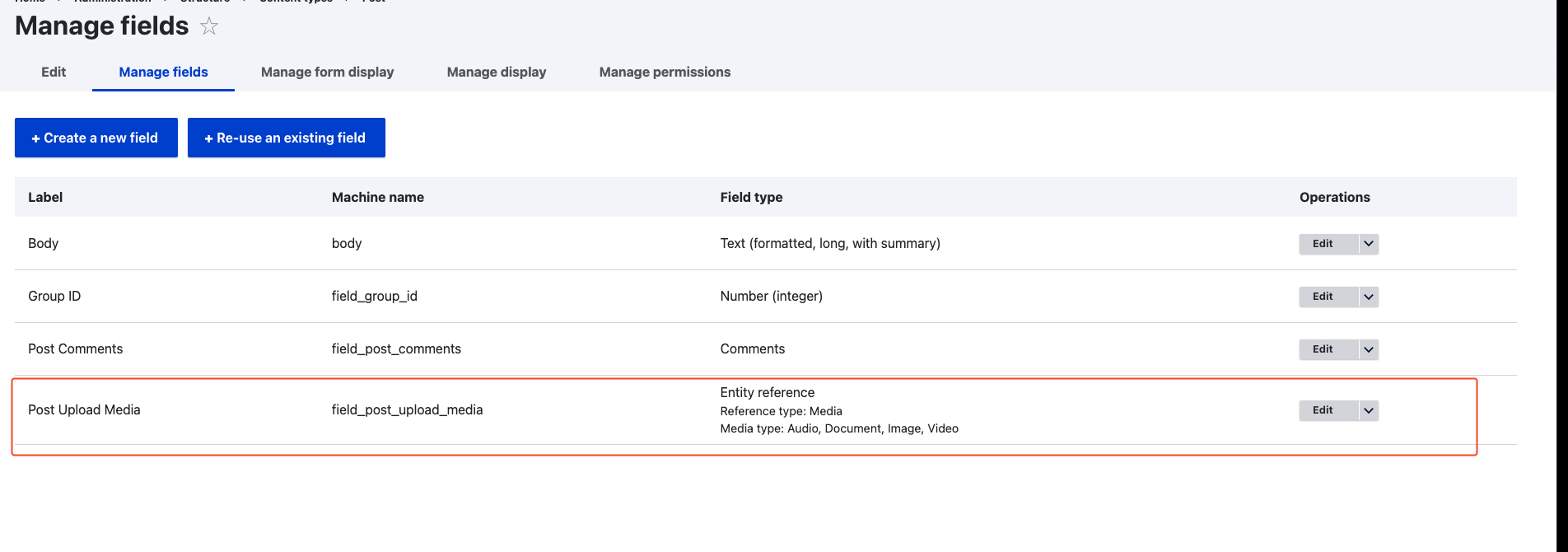Click Re-use an existing field button
This screenshot has height=552, width=1568.
point(287,138)
